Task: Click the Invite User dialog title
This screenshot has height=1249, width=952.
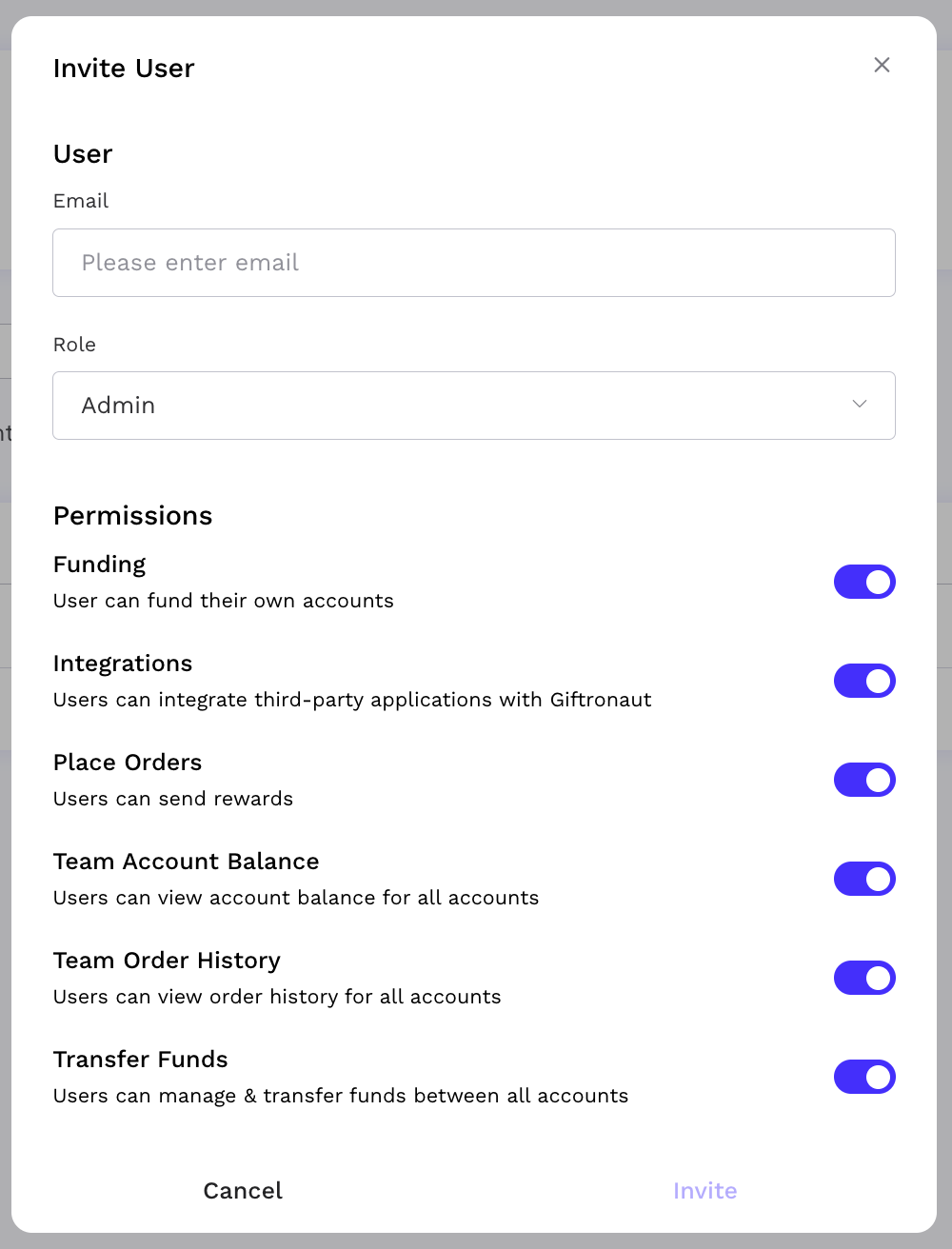Action: click(124, 69)
